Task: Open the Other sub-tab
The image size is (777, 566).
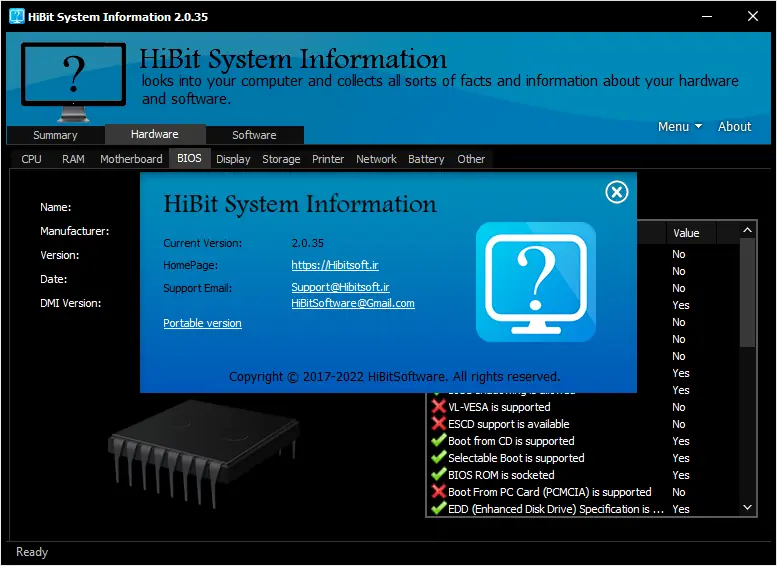Action: click(x=471, y=159)
